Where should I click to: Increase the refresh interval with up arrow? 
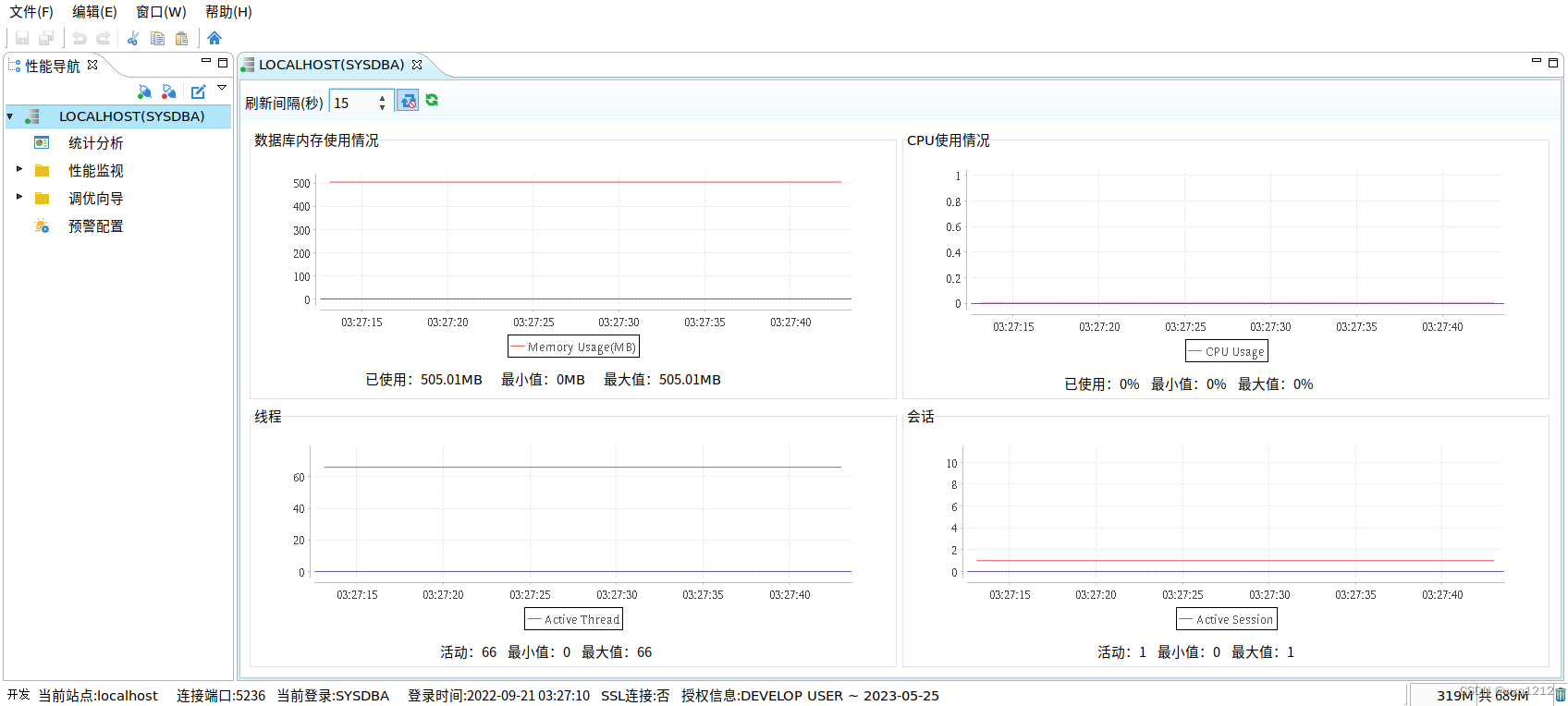point(382,98)
